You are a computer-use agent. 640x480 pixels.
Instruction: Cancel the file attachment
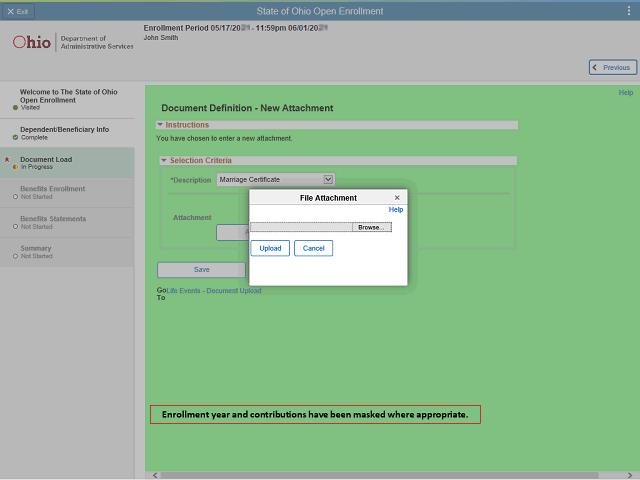(313, 248)
